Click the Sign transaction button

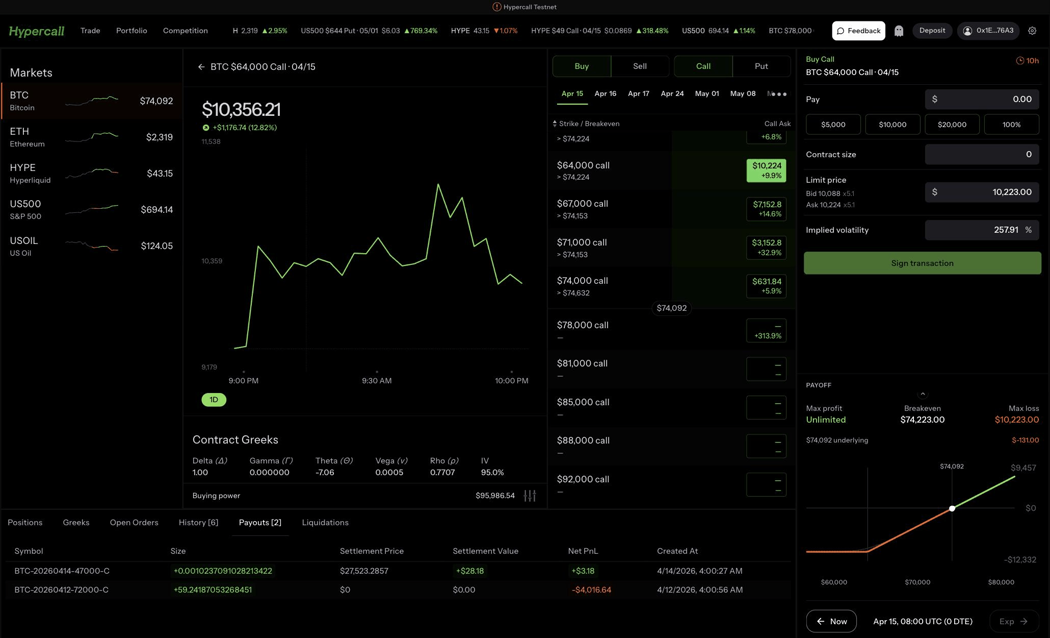(x=922, y=263)
